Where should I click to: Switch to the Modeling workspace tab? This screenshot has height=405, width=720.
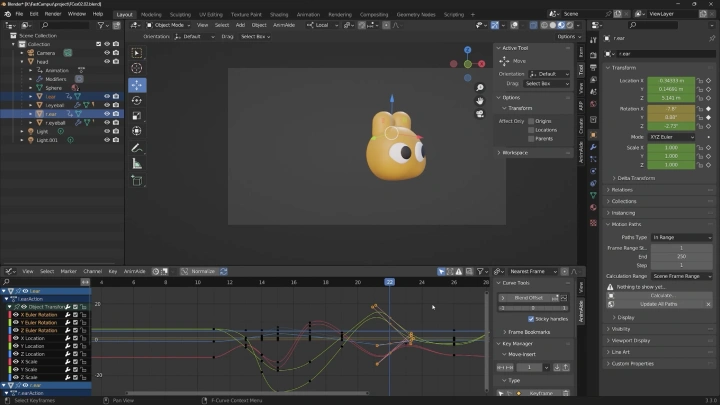151,14
